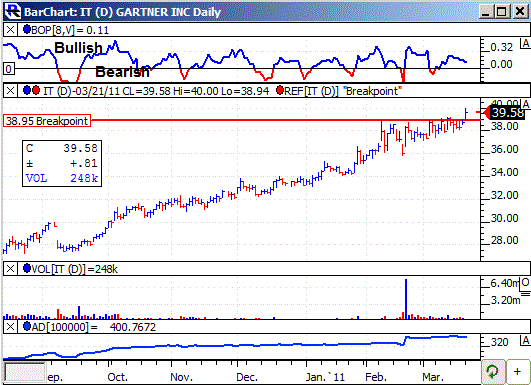Click the 0 zero-line marker in BOP pane

pyautogui.click(x=8, y=69)
